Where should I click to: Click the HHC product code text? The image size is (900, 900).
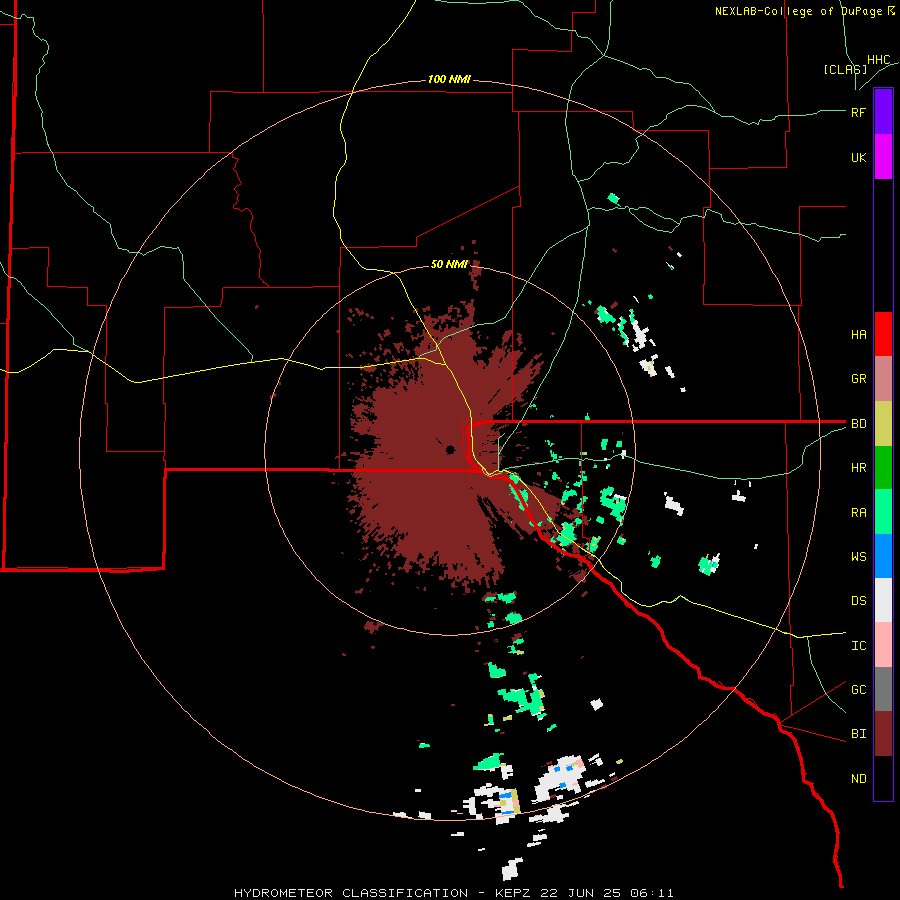(x=878, y=60)
